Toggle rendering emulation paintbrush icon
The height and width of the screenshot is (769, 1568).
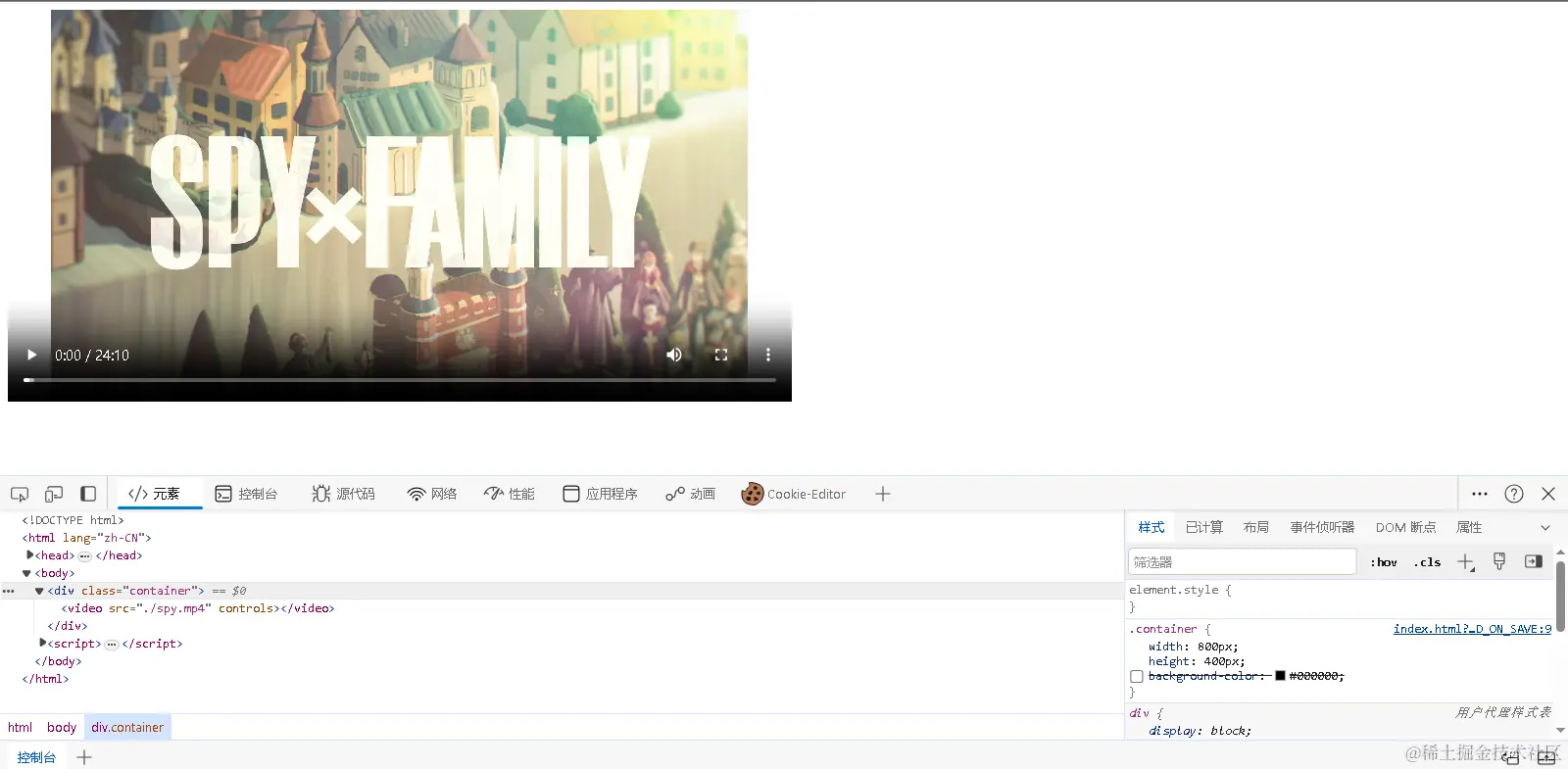pos(1499,561)
